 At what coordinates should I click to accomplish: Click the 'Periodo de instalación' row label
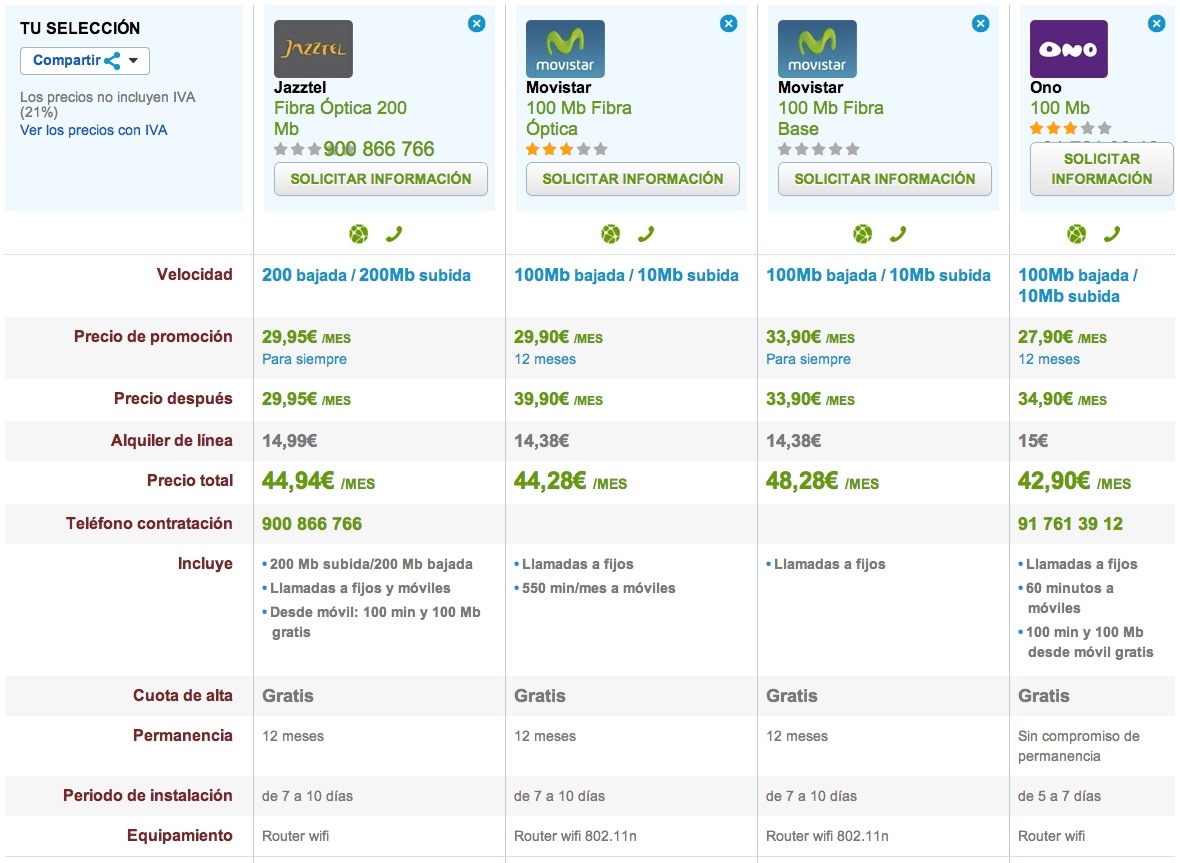[148, 796]
